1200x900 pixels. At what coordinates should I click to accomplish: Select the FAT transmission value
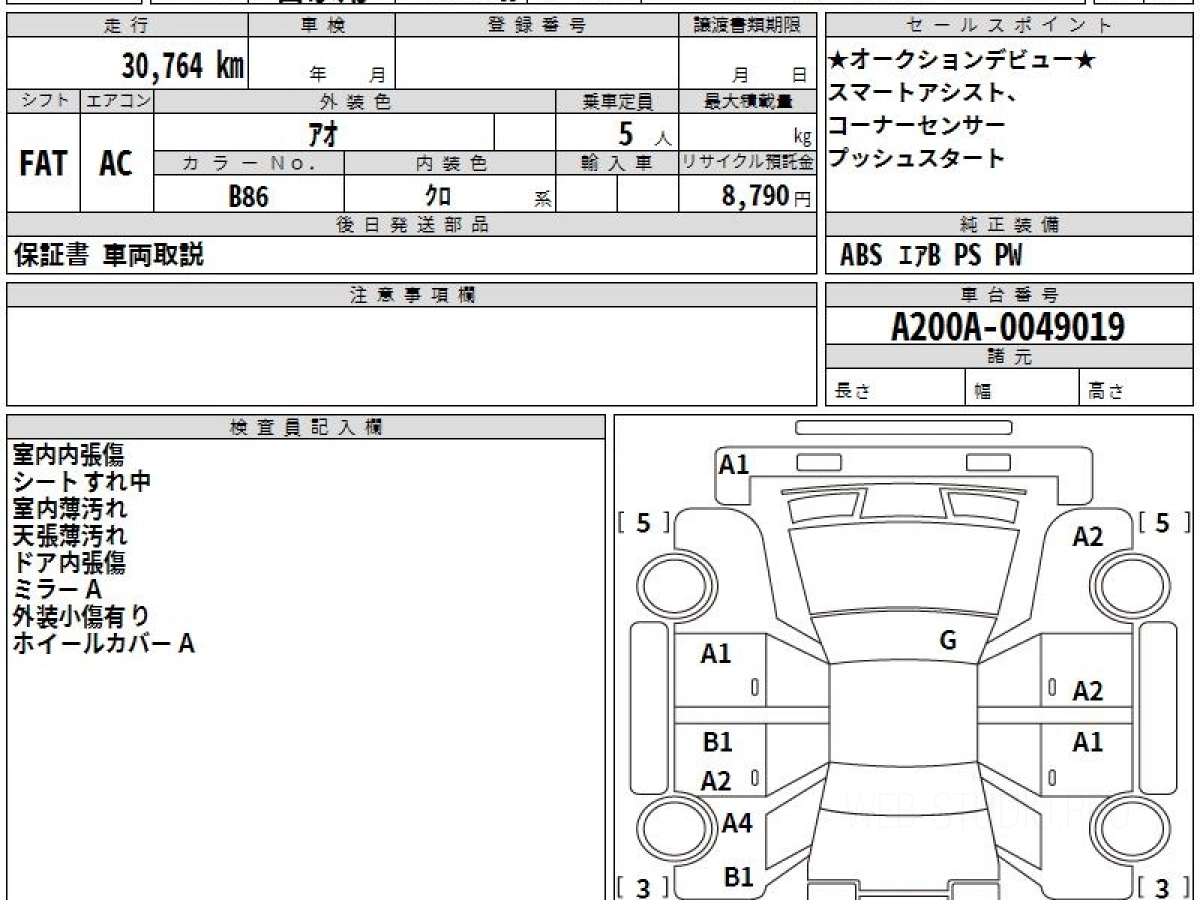pos(44,163)
